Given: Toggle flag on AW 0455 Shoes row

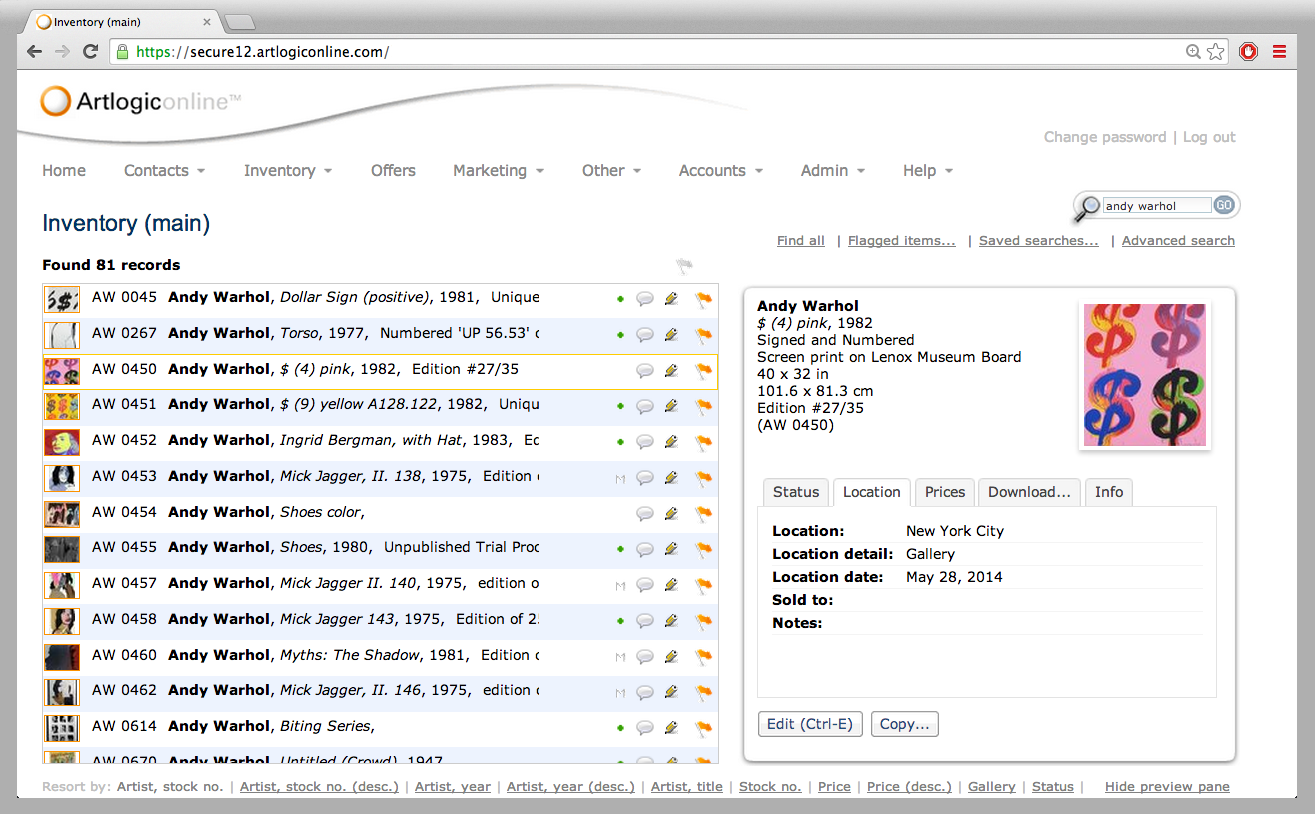Looking at the screenshot, I should (703, 548).
